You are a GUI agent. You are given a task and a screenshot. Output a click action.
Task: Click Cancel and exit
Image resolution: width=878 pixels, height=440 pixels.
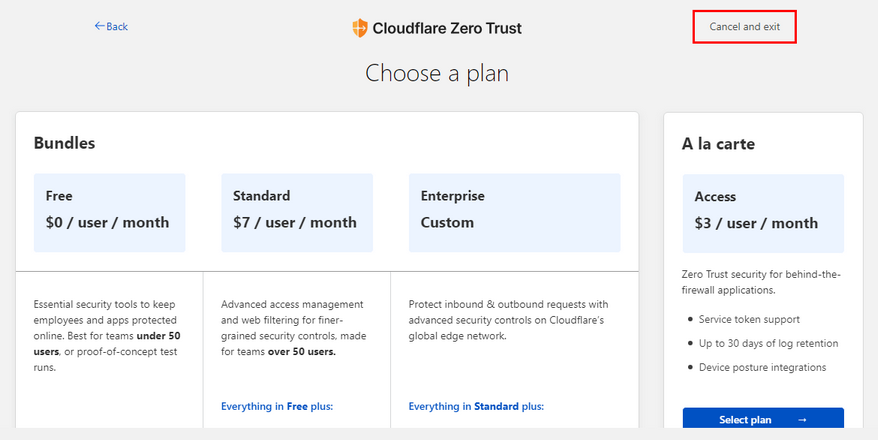pyautogui.click(x=744, y=26)
